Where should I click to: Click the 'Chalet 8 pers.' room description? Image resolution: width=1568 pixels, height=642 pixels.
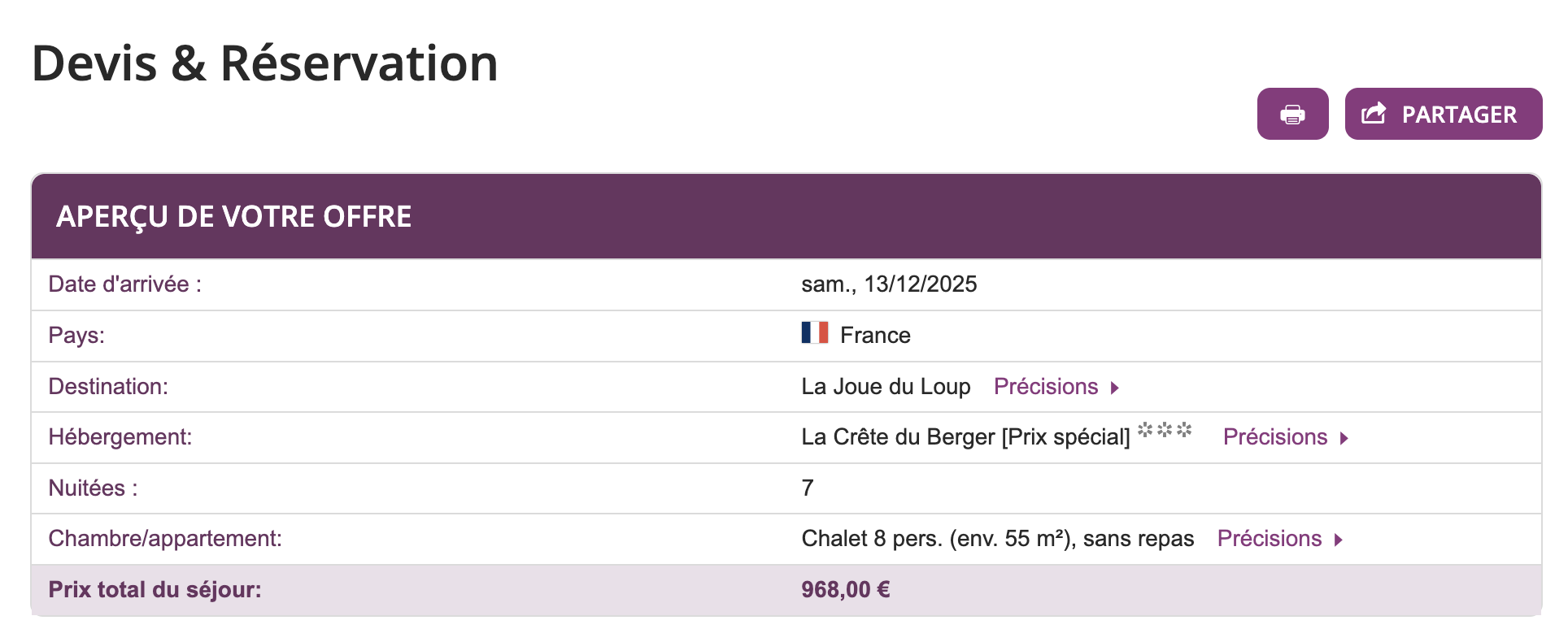(997, 539)
